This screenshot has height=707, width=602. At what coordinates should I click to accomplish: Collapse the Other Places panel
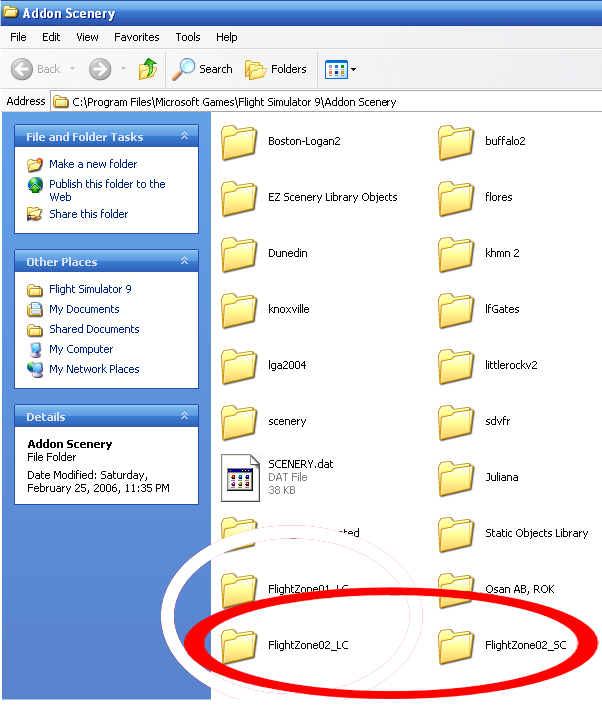[184, 261]
